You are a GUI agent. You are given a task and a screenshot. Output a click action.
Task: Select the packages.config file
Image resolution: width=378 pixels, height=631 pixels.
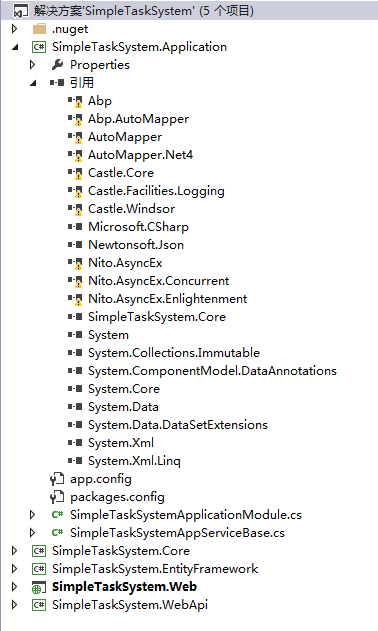117,497
